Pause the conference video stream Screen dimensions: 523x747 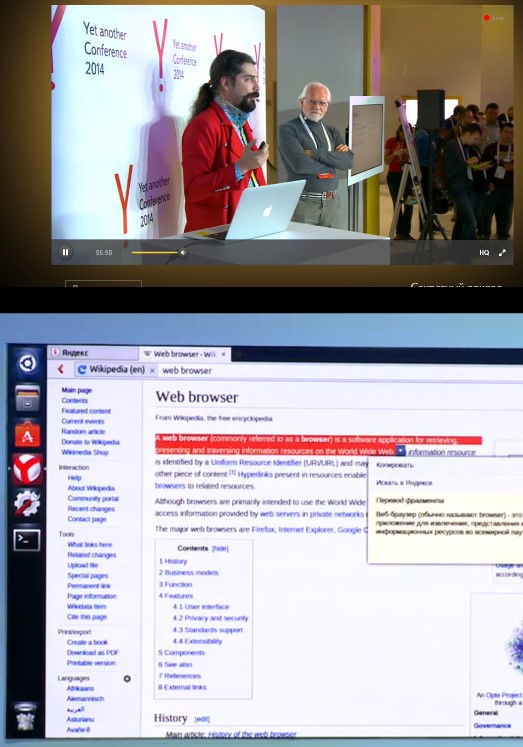(65, 252)
